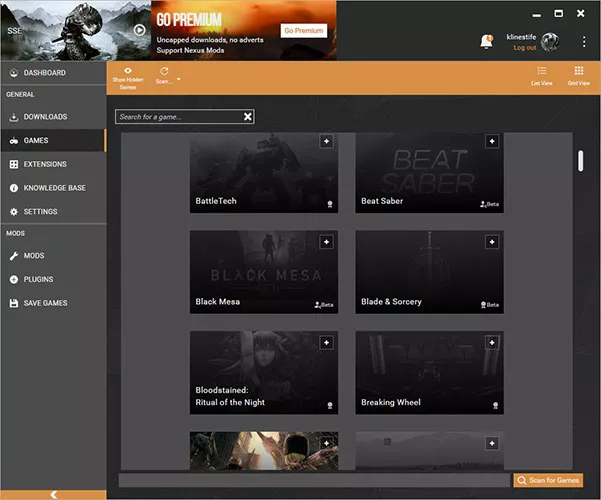Open the three-dot more menu
The width and height of the screenshot is (601, 500).
pyautogui.click(x=584, y=41)
